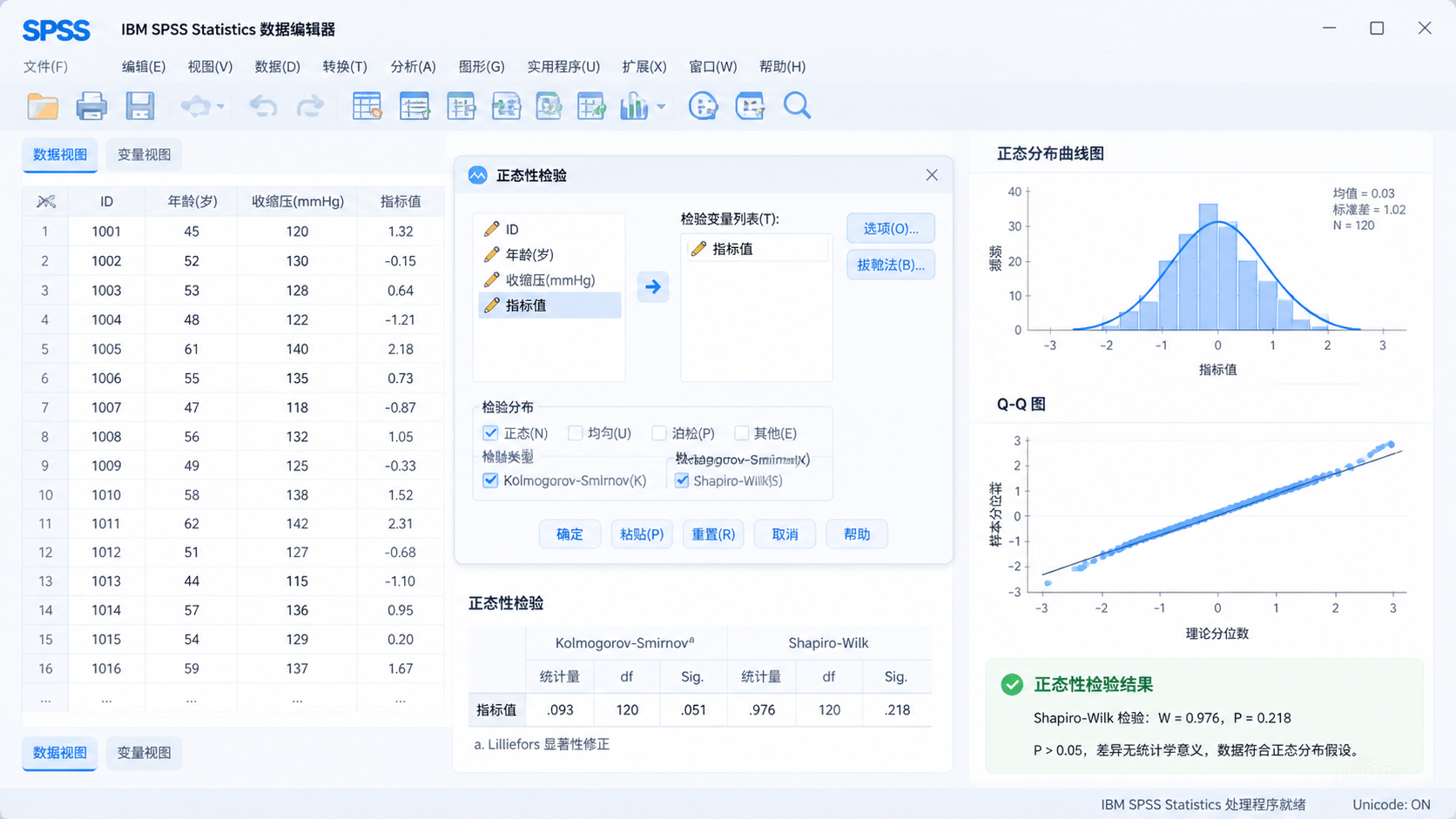Image resolution: width=1456 pixels, height=819 pixels.
Task: Select the ID variable in dialog list
Action: point(549,229)
